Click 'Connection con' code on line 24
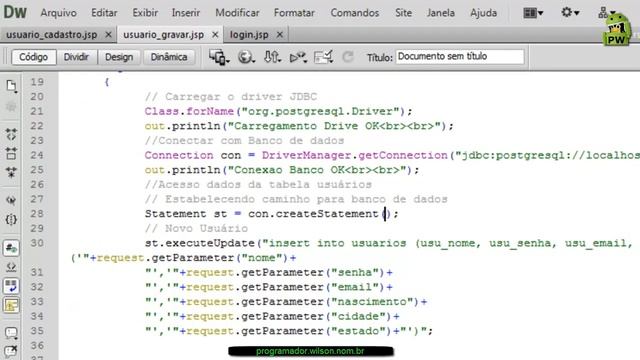Viewport: 640px width, 360px height. 193,155
